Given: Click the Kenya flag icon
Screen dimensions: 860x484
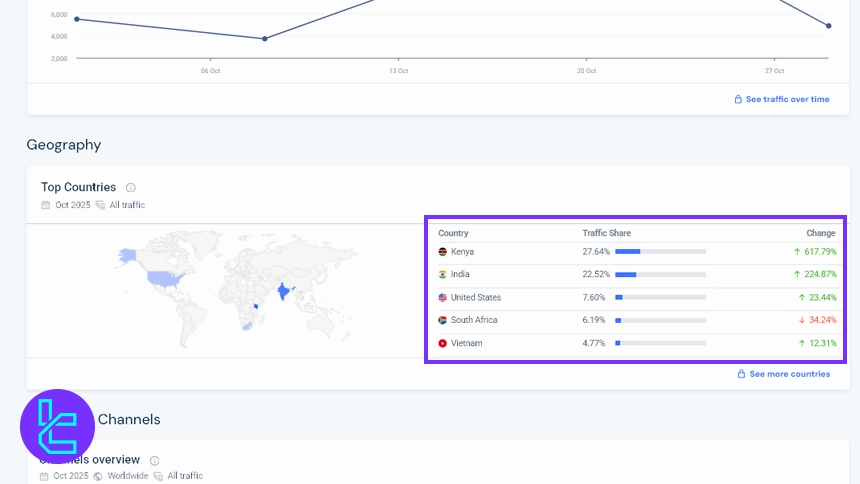Looking at the screenshot, I should coord(443,252).
